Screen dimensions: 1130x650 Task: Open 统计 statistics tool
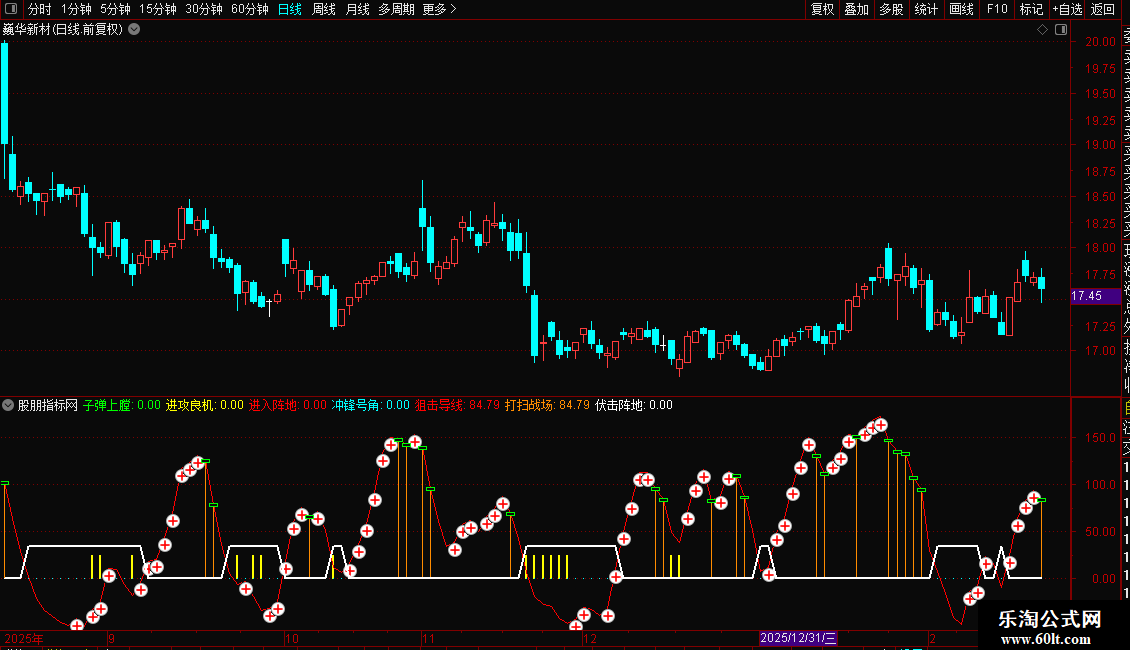tap(926, 9)
